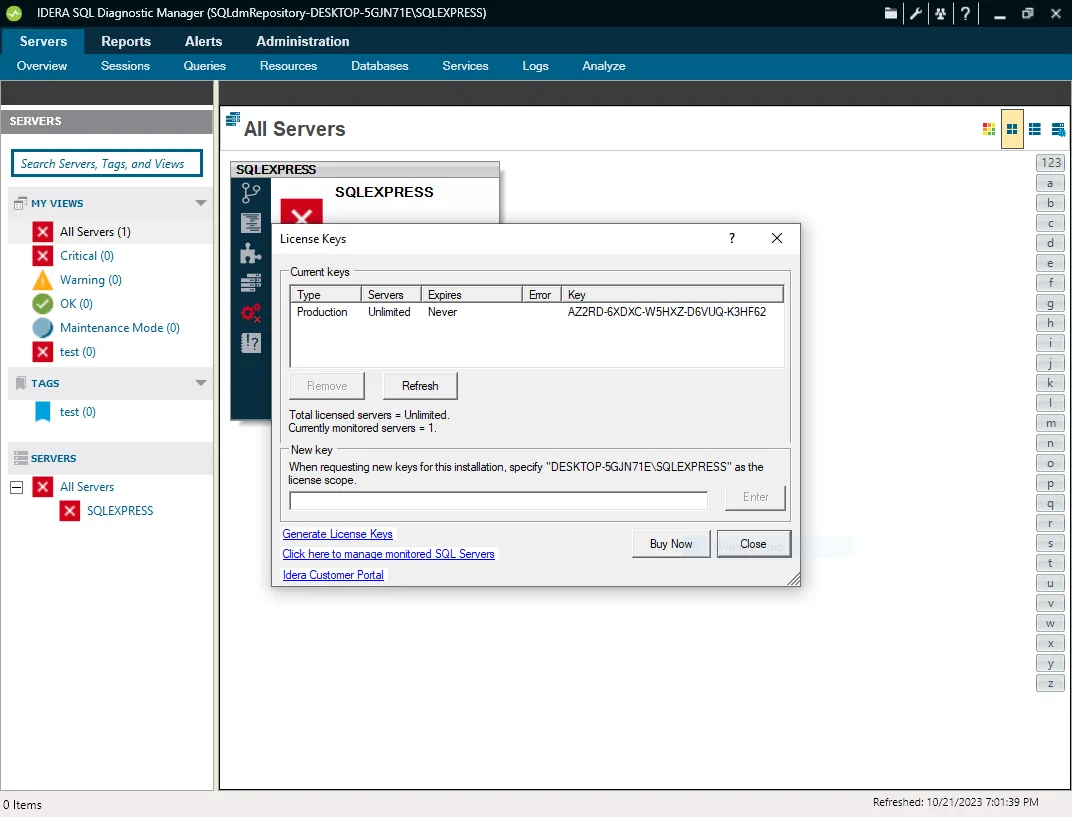Click the help question mark in License Keys dialog

coord(732,238)
